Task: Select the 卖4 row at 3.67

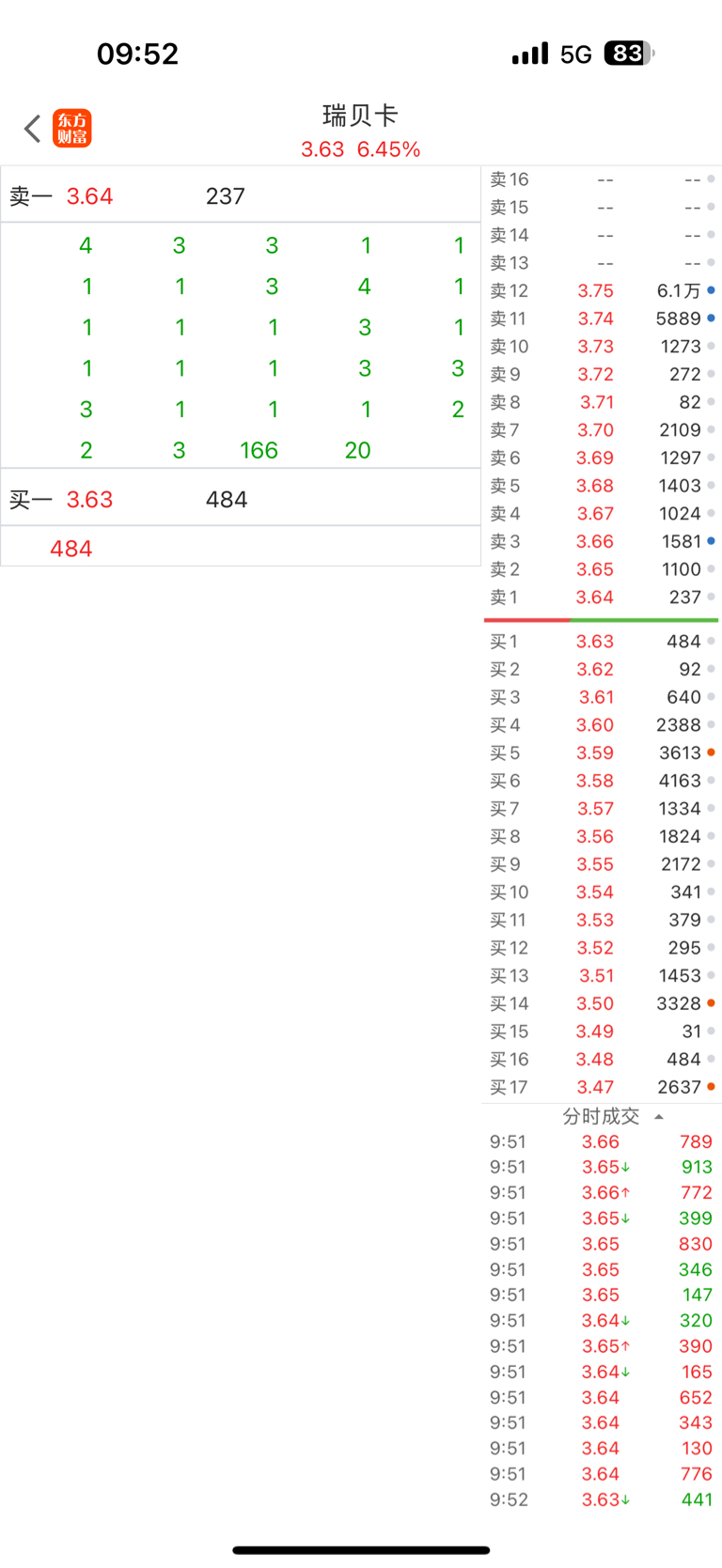Action: [x=602, y=514]
